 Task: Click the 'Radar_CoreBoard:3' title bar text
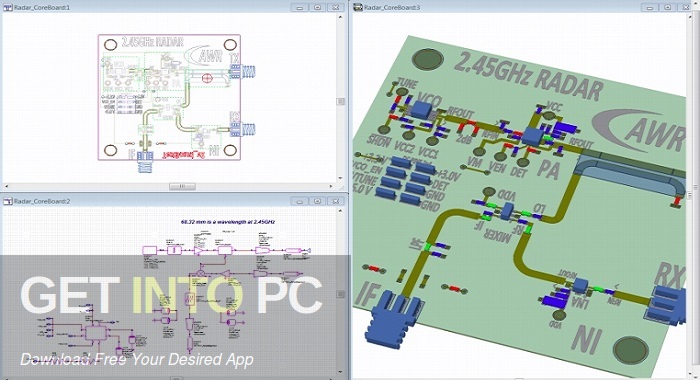[x=392, y=7]
